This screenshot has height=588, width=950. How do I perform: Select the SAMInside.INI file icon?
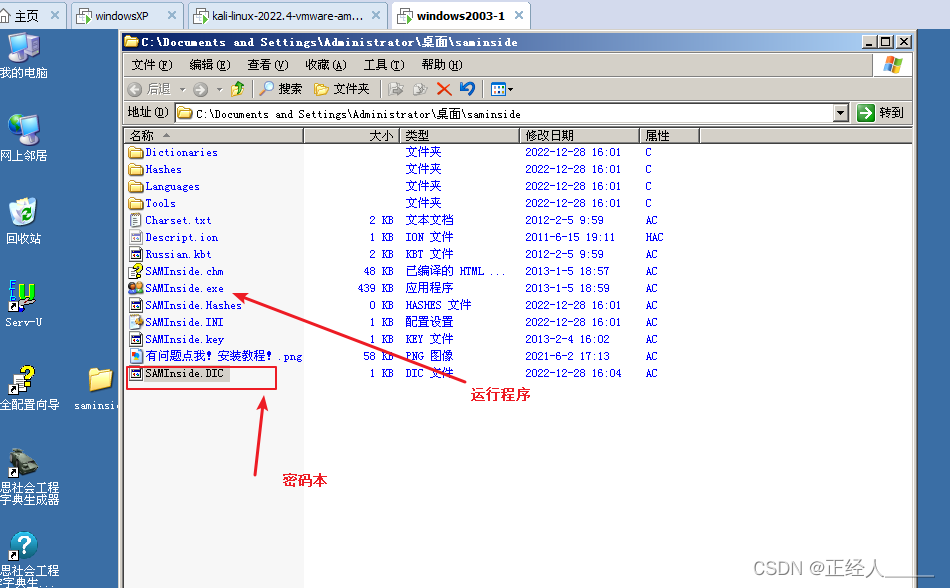point(136,322)
